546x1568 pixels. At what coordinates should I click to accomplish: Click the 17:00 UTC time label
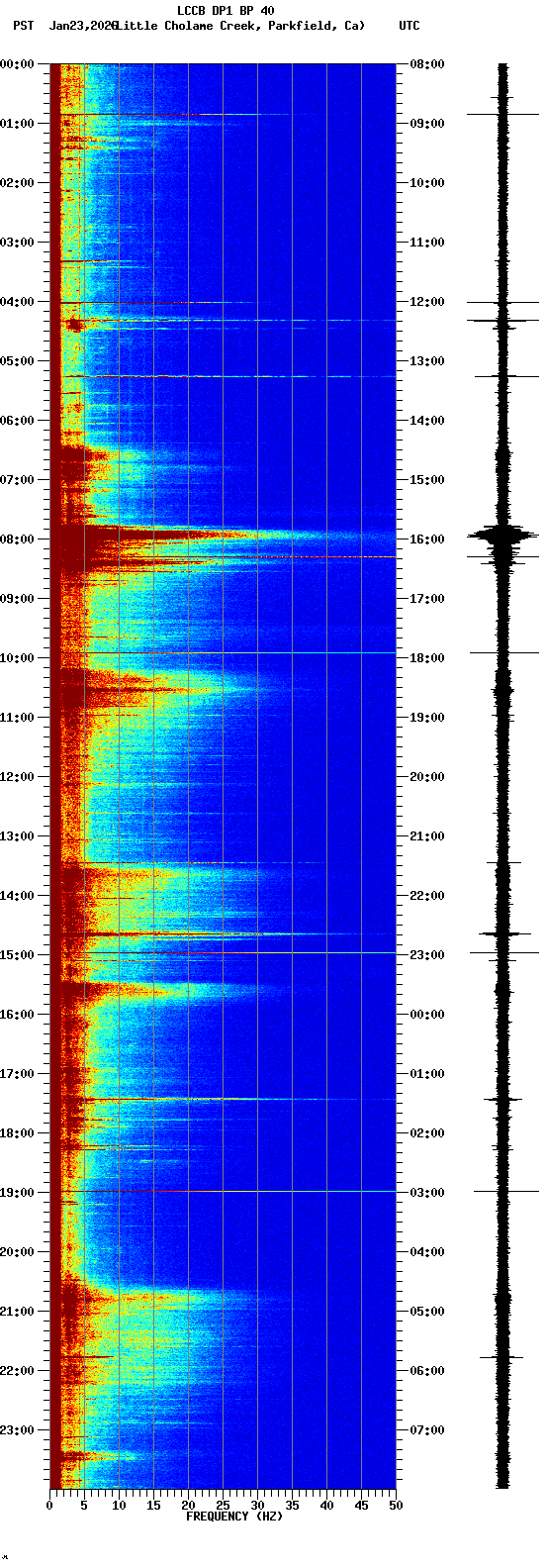click(x=427, y=599)
